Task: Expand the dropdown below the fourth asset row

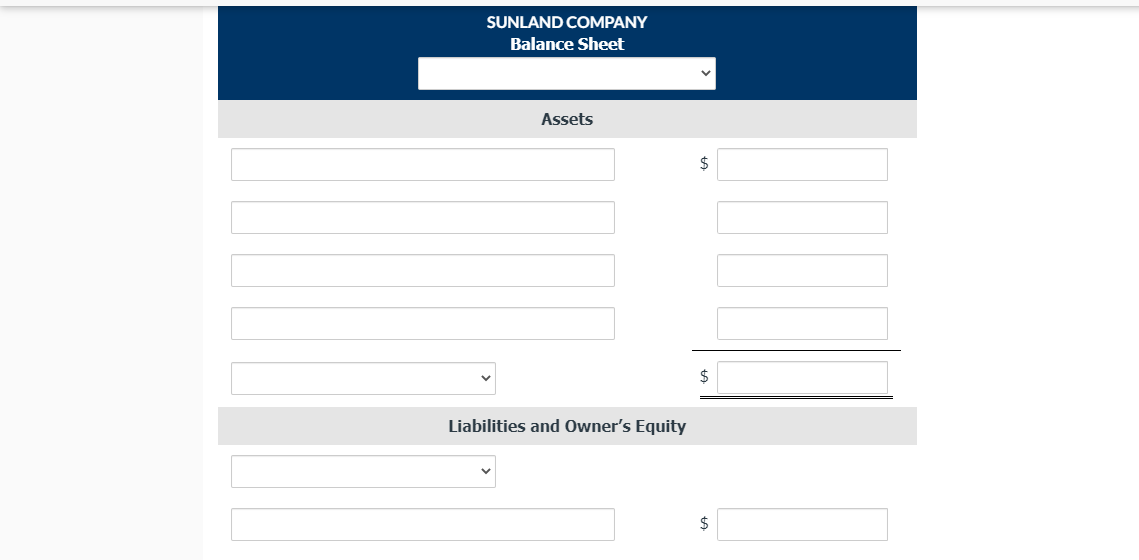Action: [363, 378]
